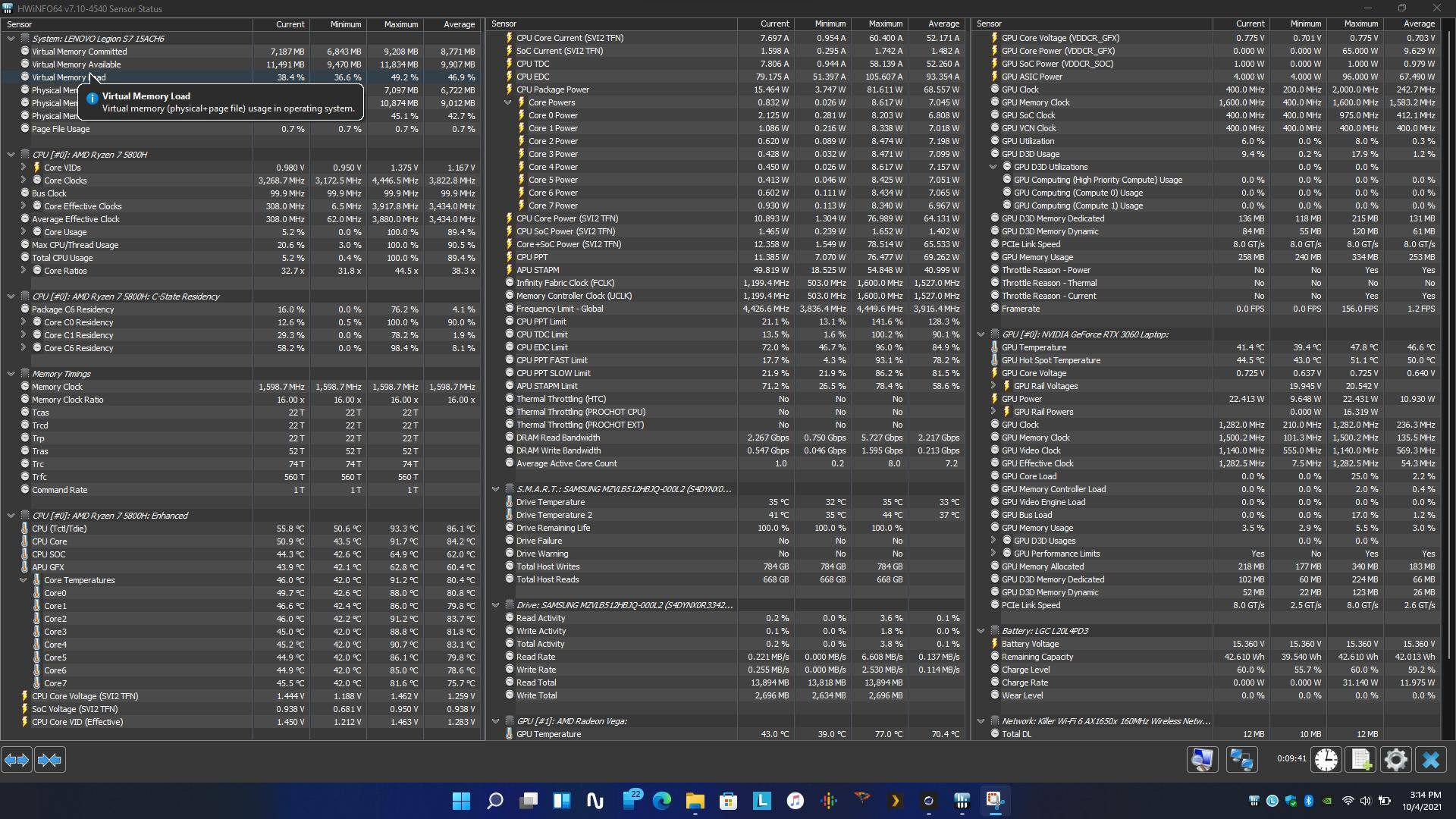The width and height of the screenshot is (1456, 819).
Task: Expand the GPU Rail Voltages row
Action: [x=993, y=386]
